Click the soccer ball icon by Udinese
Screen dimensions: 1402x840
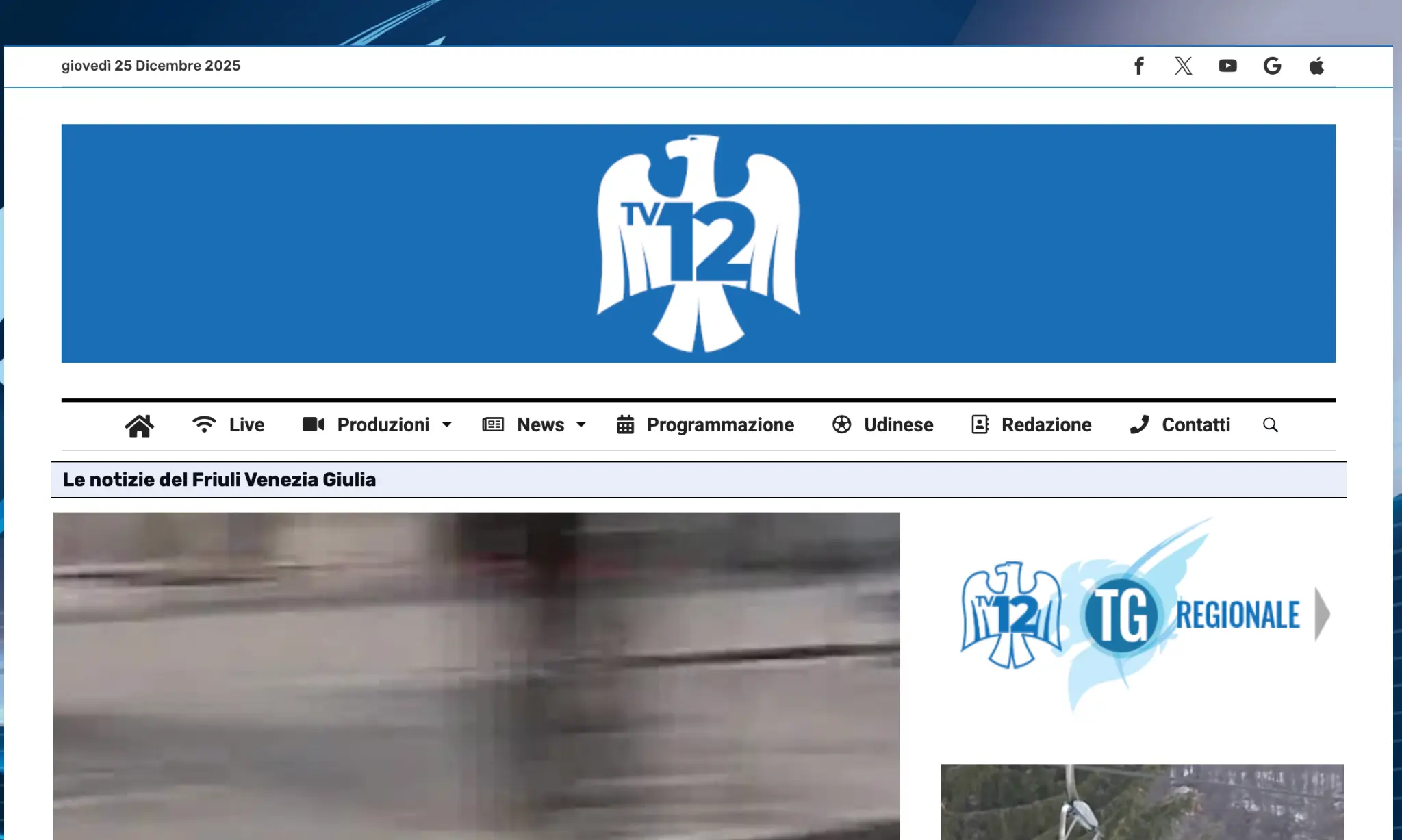coord(841,425)
